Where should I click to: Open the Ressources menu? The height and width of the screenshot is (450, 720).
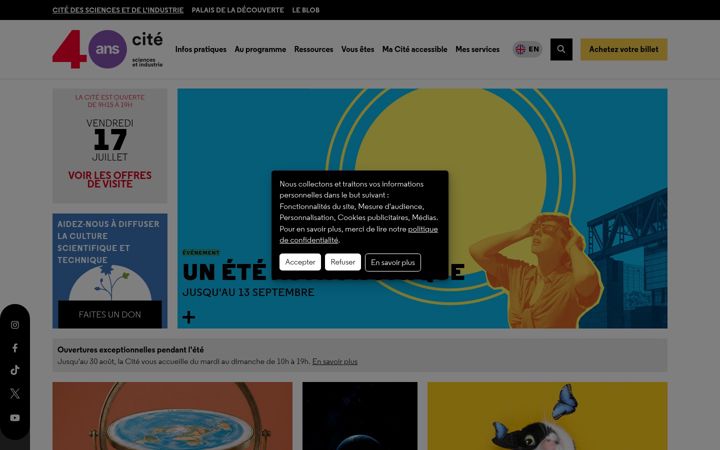(314, 49)
